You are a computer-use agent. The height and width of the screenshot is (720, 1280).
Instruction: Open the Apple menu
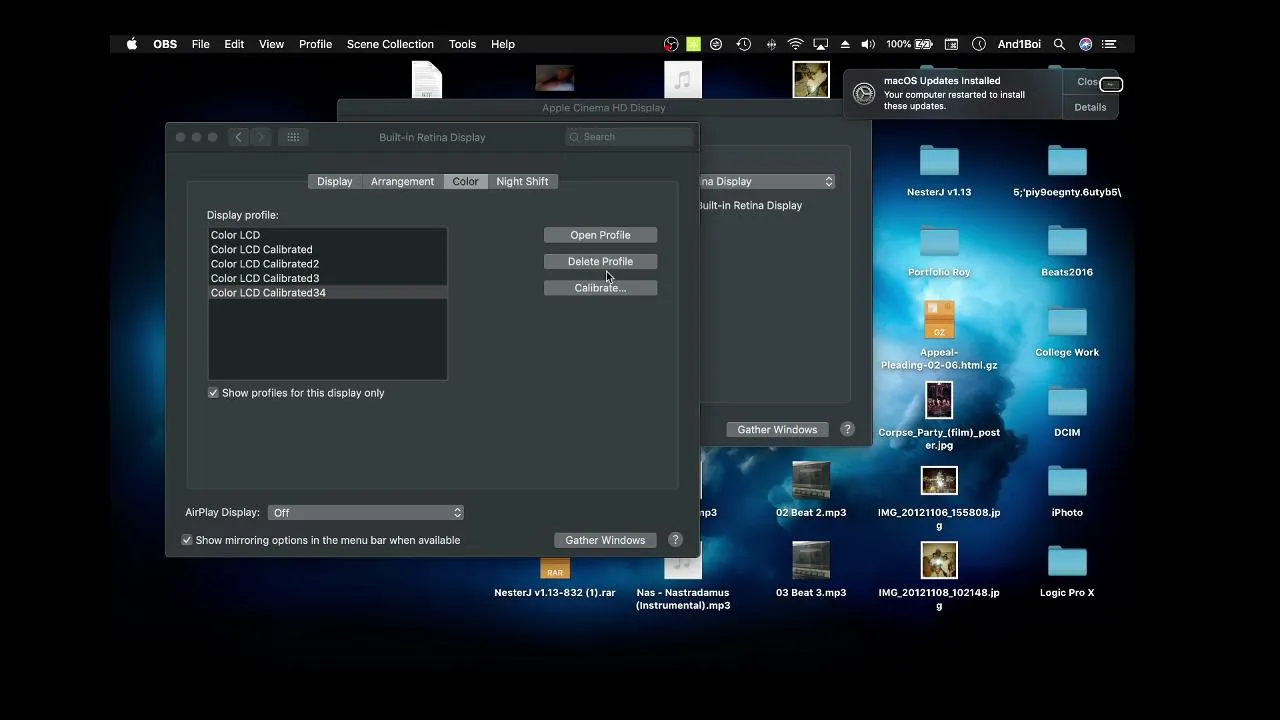click(x=131, y=44)
